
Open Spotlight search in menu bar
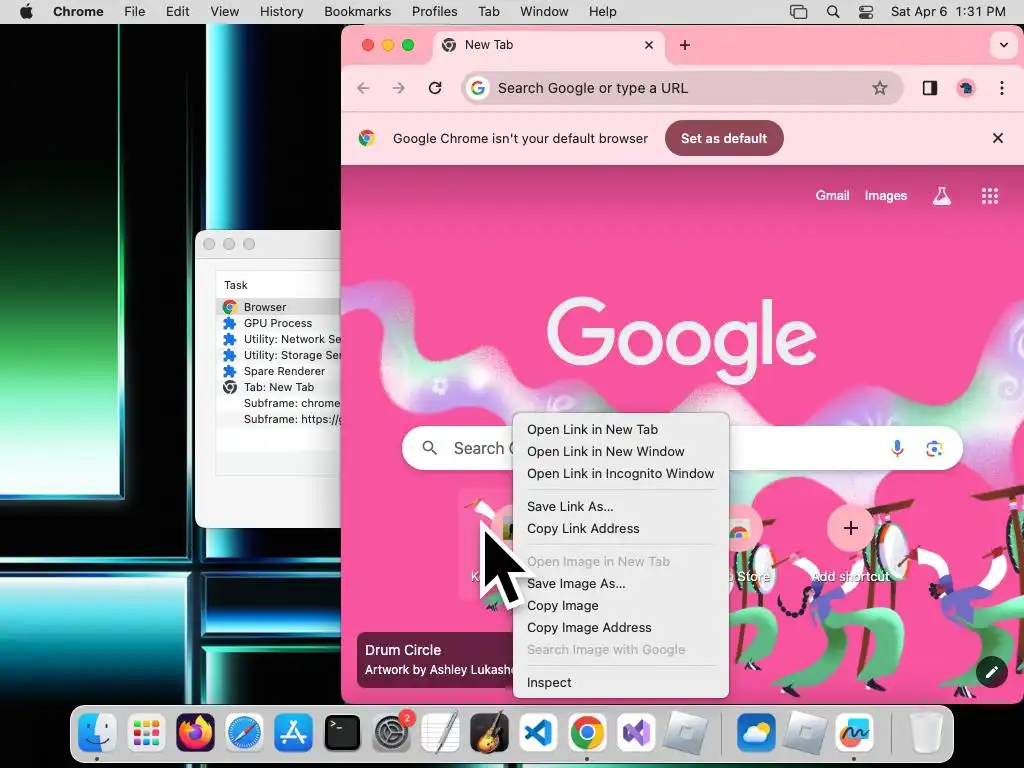(833, 12)
